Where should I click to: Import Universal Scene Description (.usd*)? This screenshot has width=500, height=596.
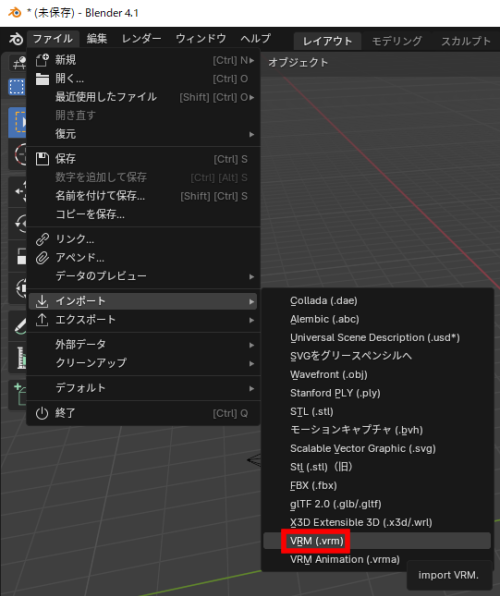click(377, 338)
